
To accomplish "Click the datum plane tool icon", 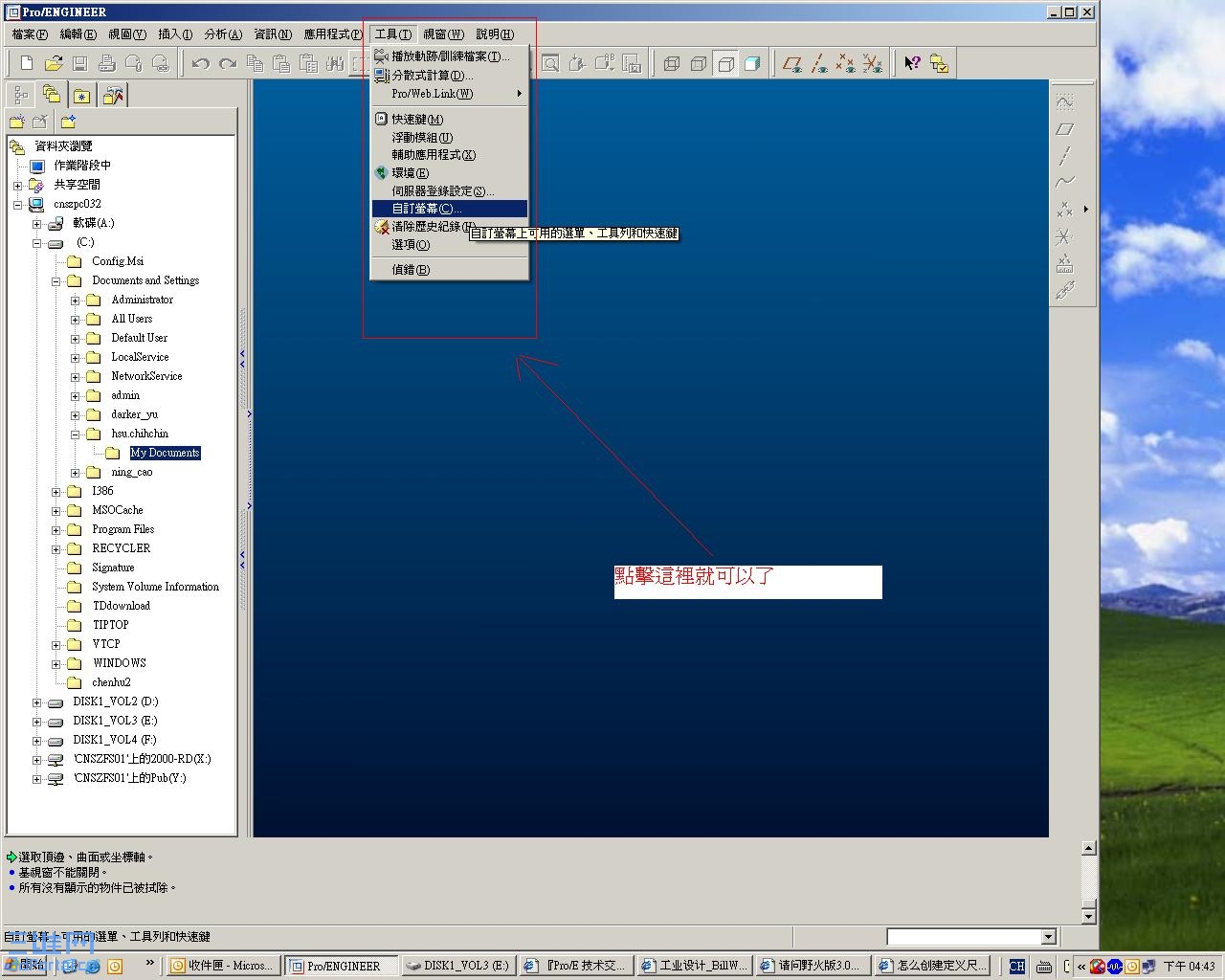I will 1065,129.
